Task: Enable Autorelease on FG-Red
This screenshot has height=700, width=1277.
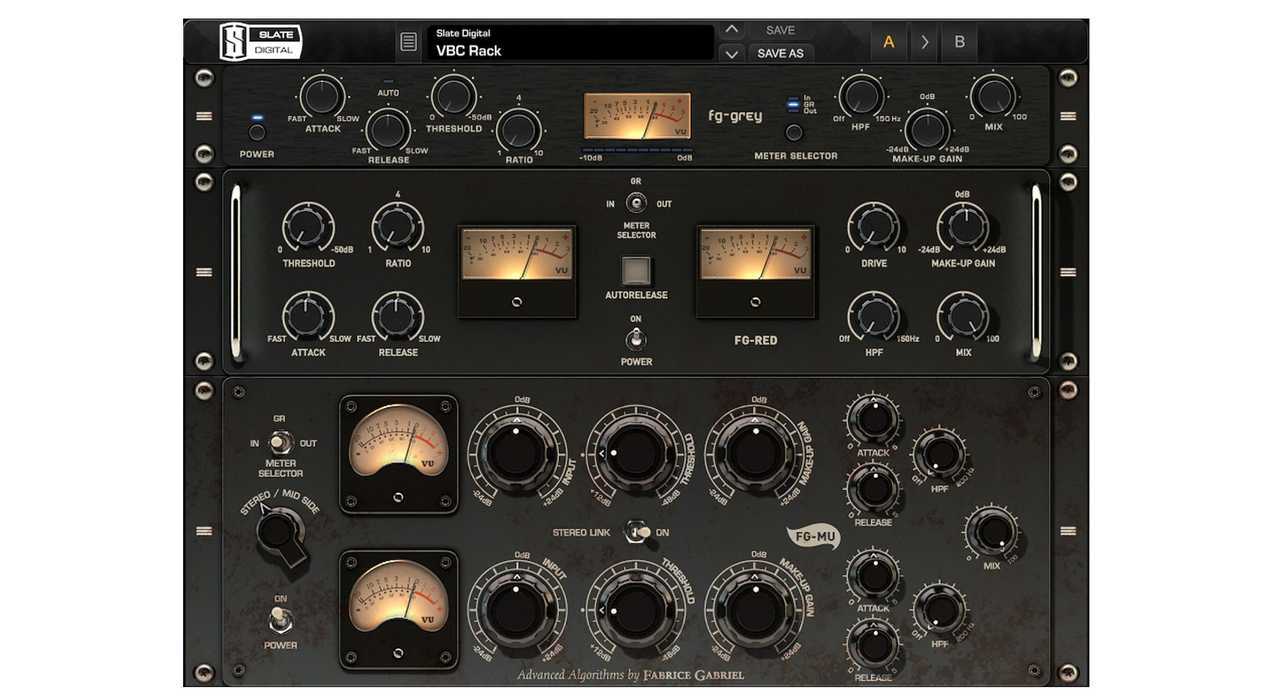Action: (636, 271)
